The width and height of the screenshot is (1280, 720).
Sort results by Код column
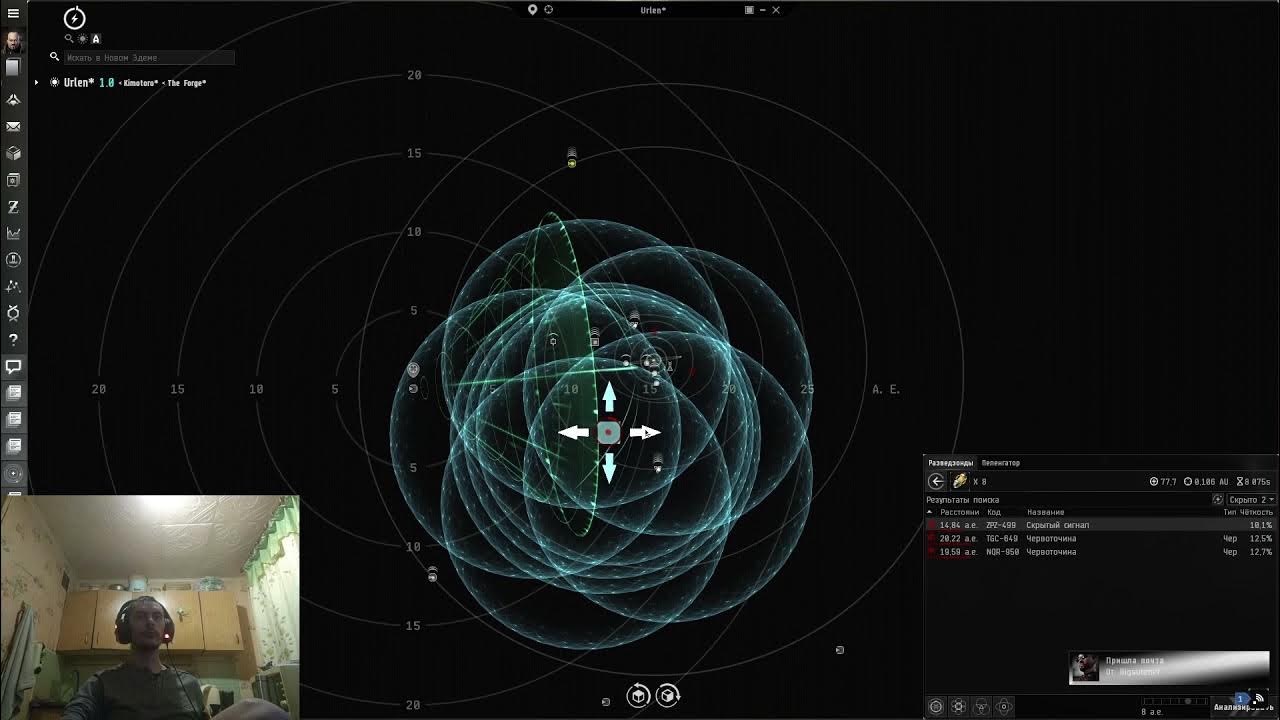(x=994, y=512)
